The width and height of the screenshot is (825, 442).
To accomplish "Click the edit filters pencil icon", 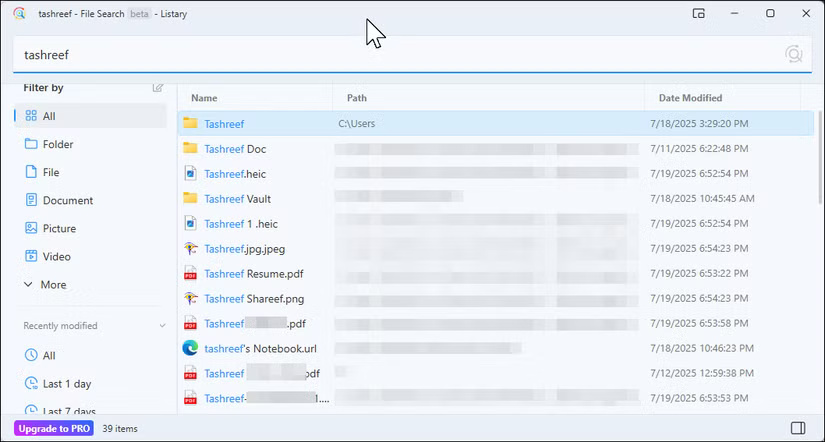I will pos(158,88).
